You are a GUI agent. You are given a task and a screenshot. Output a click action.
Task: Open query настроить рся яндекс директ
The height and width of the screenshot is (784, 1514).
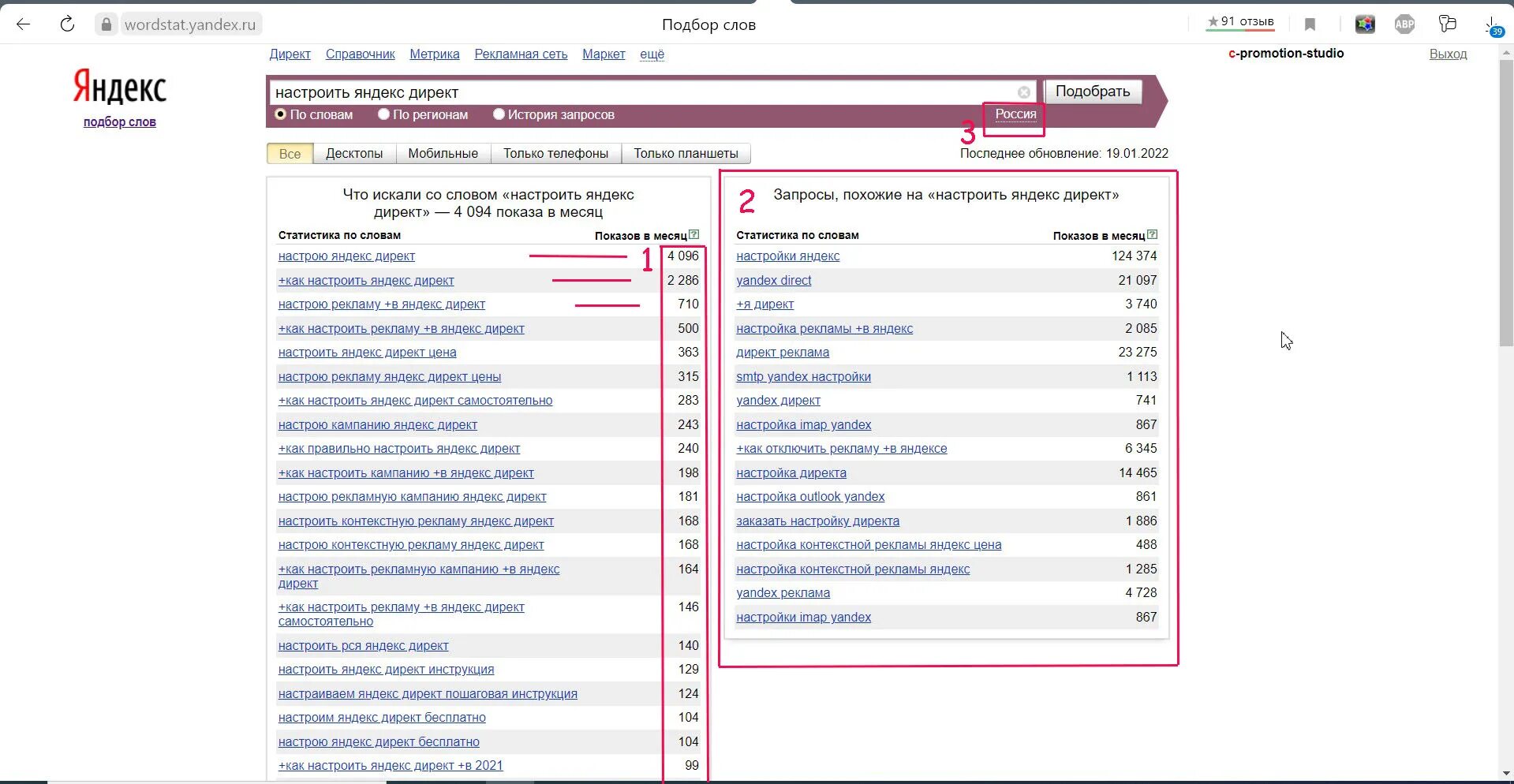[x=363, y=646]
